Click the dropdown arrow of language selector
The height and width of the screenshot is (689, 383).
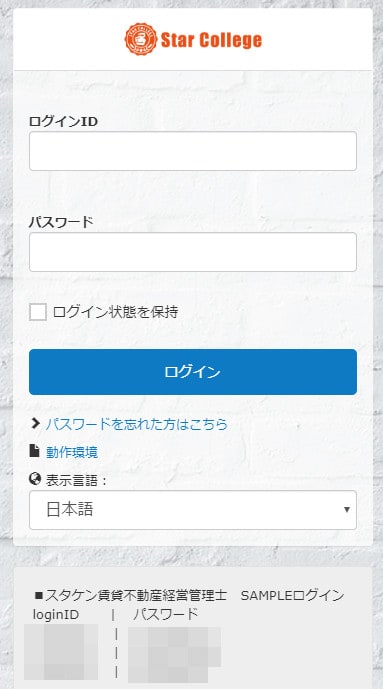pyautogui.click(x=347, y=510)
